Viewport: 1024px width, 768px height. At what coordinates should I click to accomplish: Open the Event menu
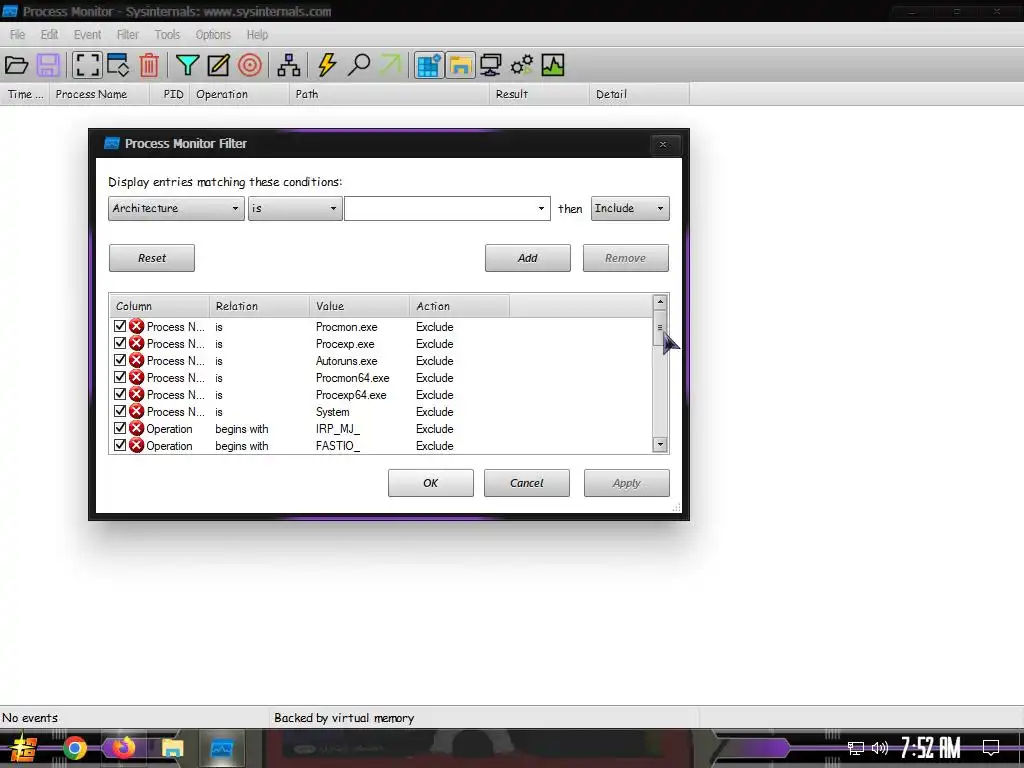coord(87,35)
